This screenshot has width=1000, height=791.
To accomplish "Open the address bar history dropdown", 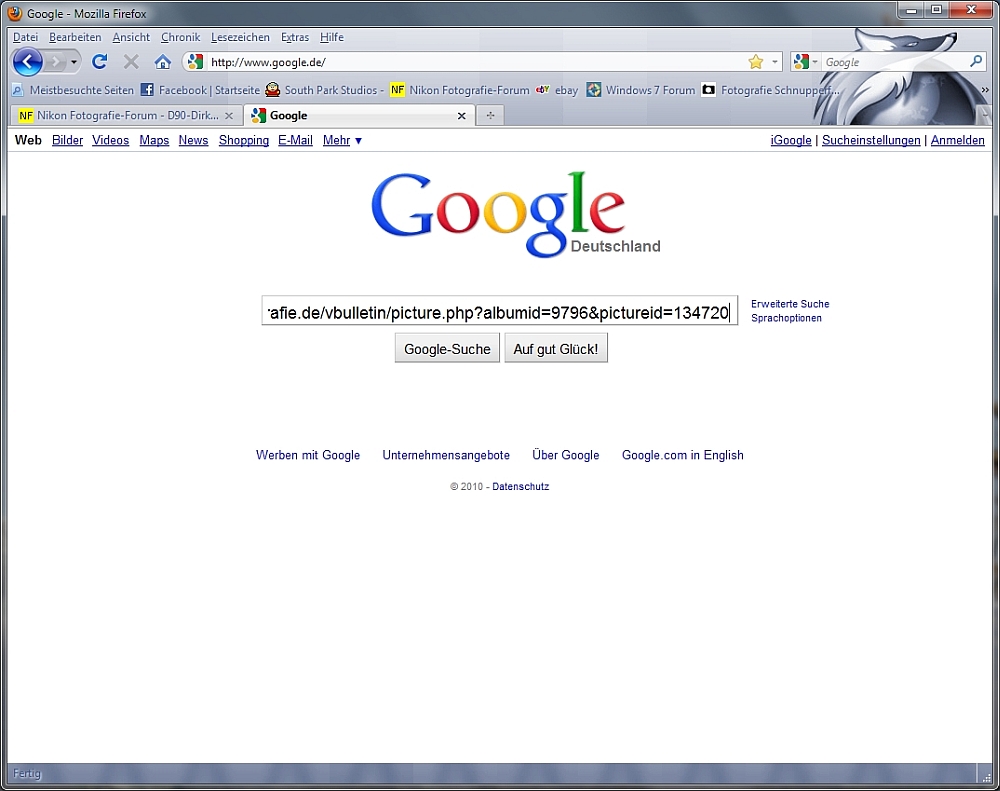I will click(x=775, y=62).
